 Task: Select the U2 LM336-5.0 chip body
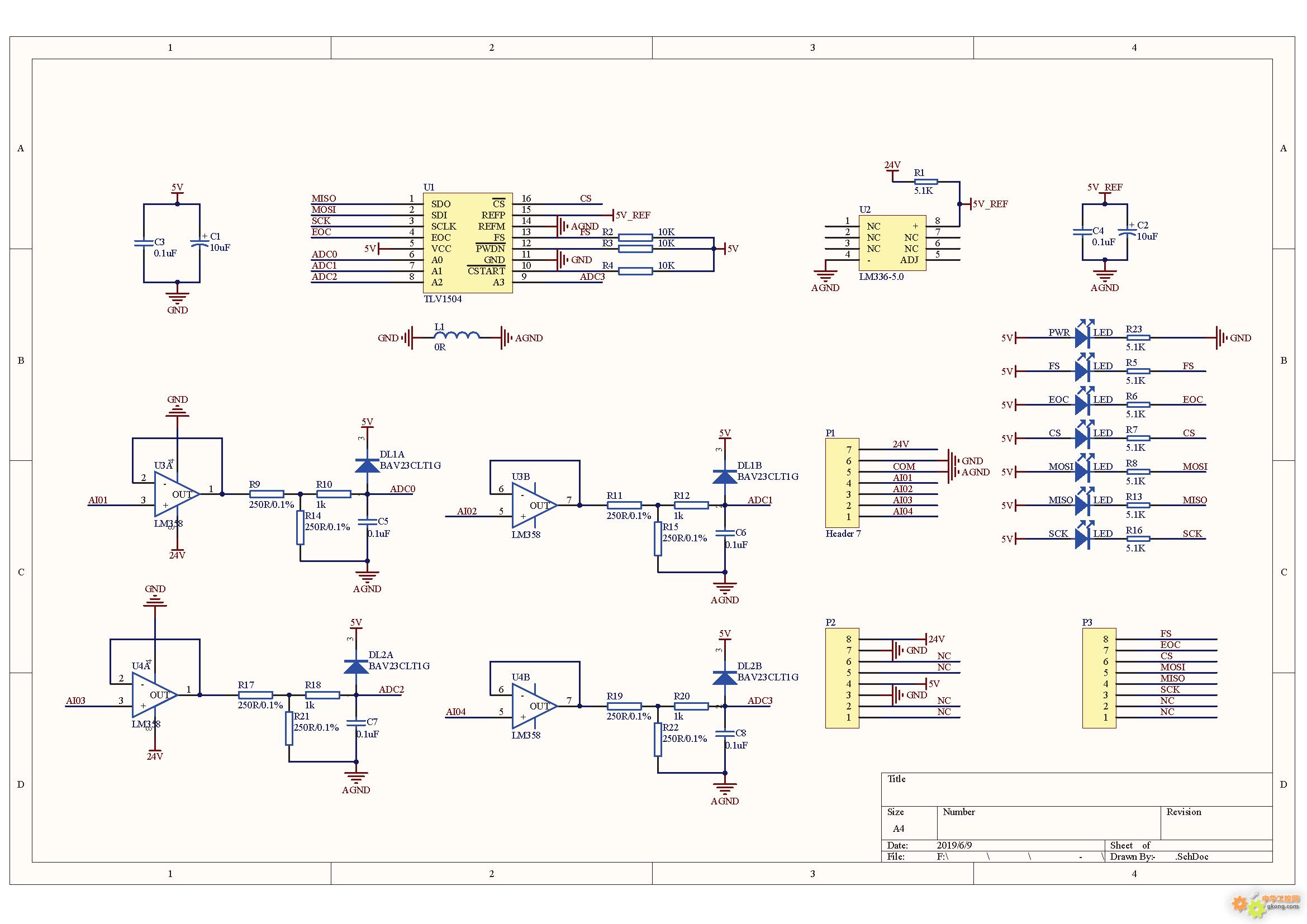[x=892, y=243]
